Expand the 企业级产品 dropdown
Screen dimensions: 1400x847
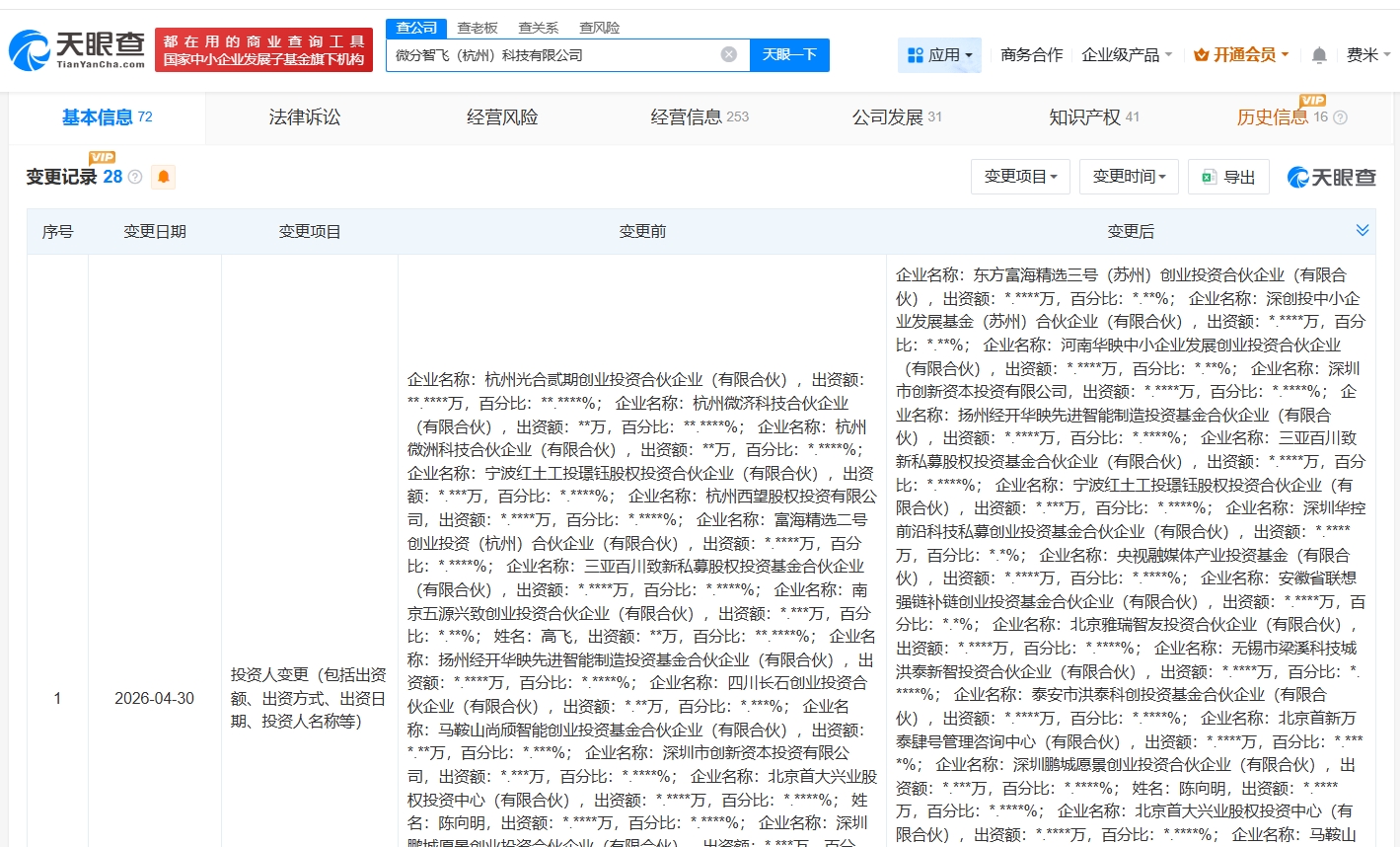coord(1127,55)
